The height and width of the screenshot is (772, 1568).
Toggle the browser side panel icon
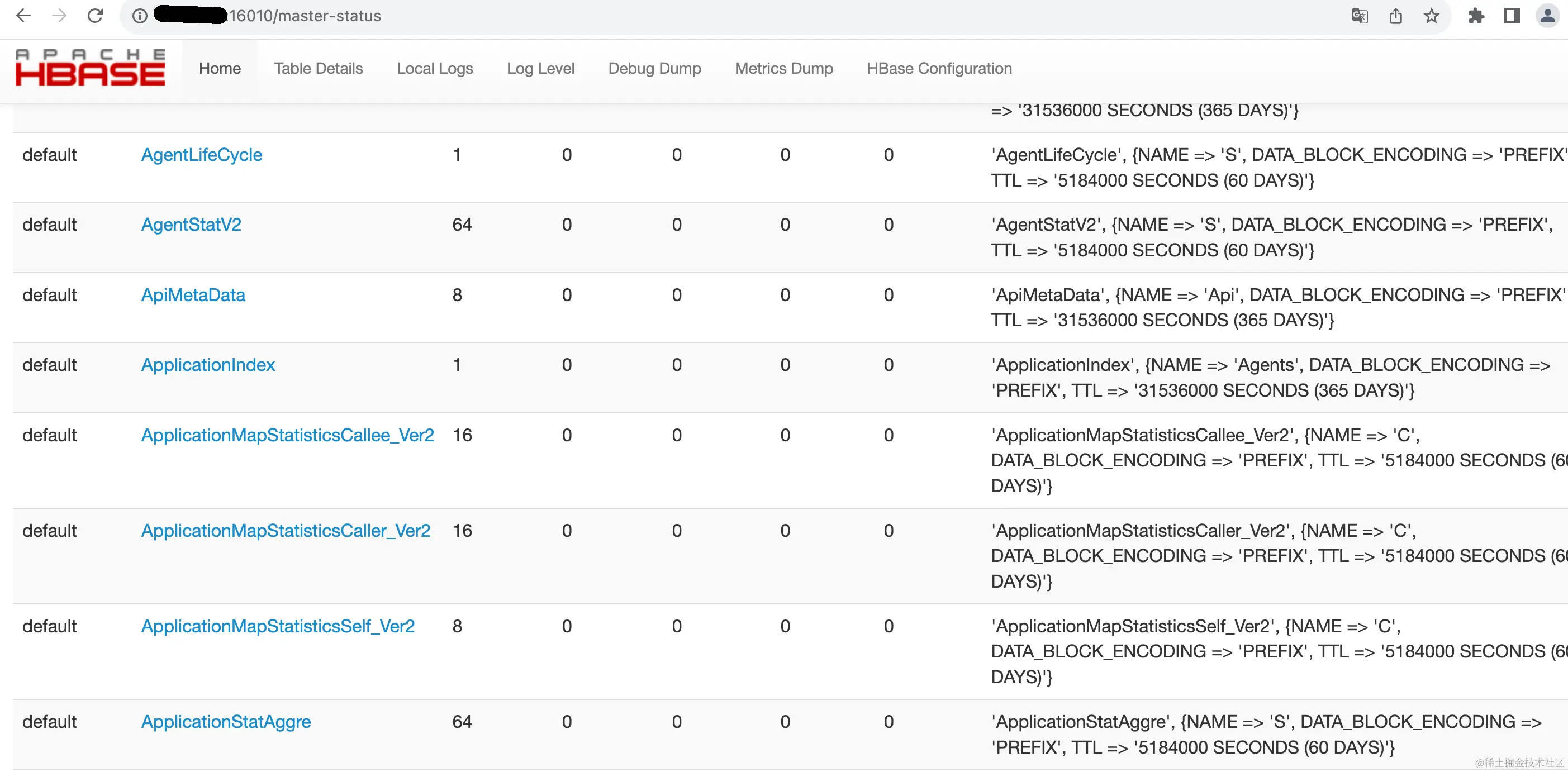coord(1512,16)
